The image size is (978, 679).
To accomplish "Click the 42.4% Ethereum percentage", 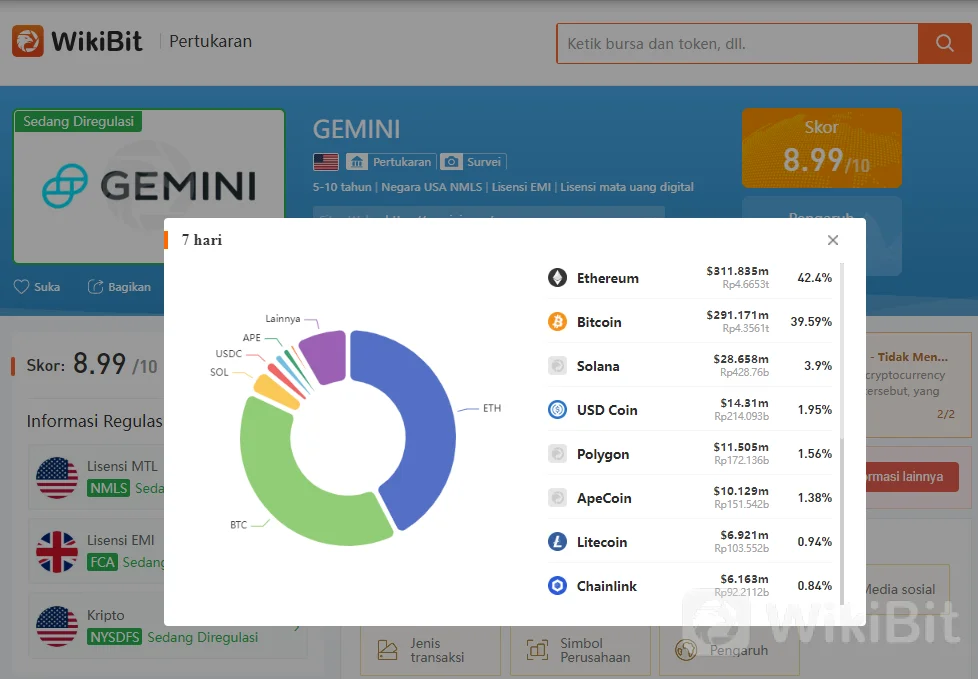I will click(x=815, y=278).
